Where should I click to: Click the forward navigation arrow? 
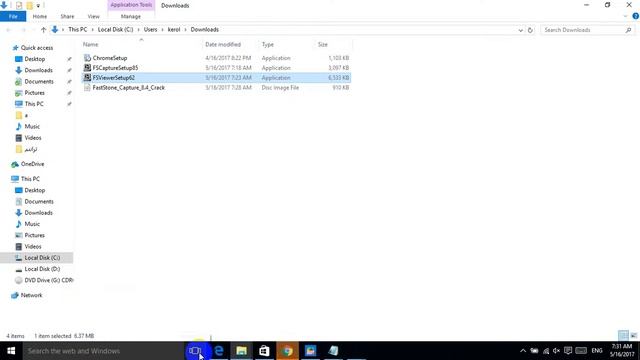(23, 30)
